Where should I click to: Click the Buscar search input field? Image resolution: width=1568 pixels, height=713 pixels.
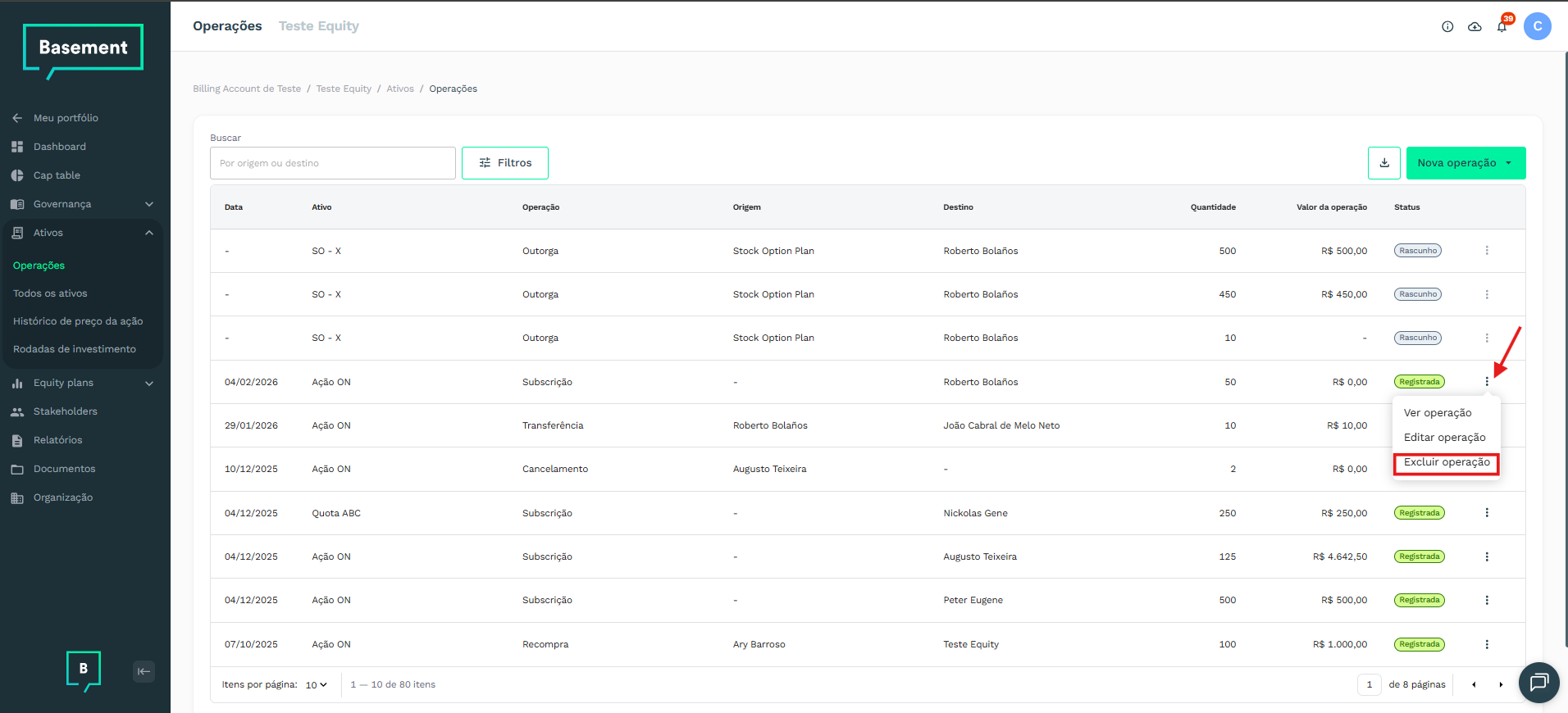pyautogui.click(x=332, y=163)
